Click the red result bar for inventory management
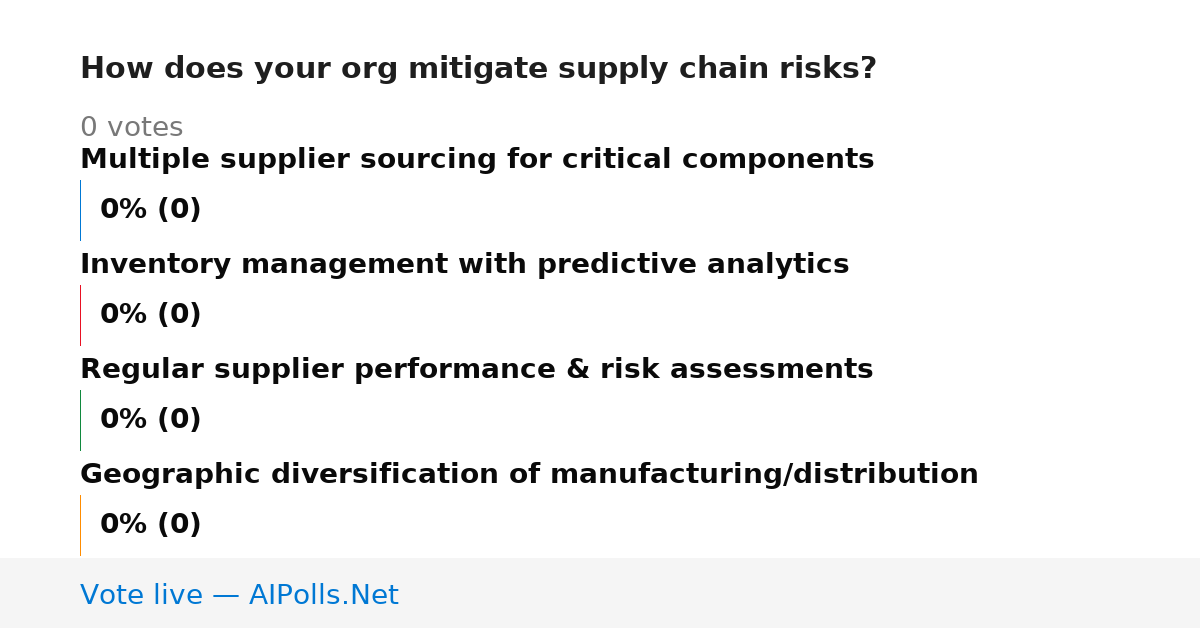Screen dimensions: 1200x628 tap(80, 315)
